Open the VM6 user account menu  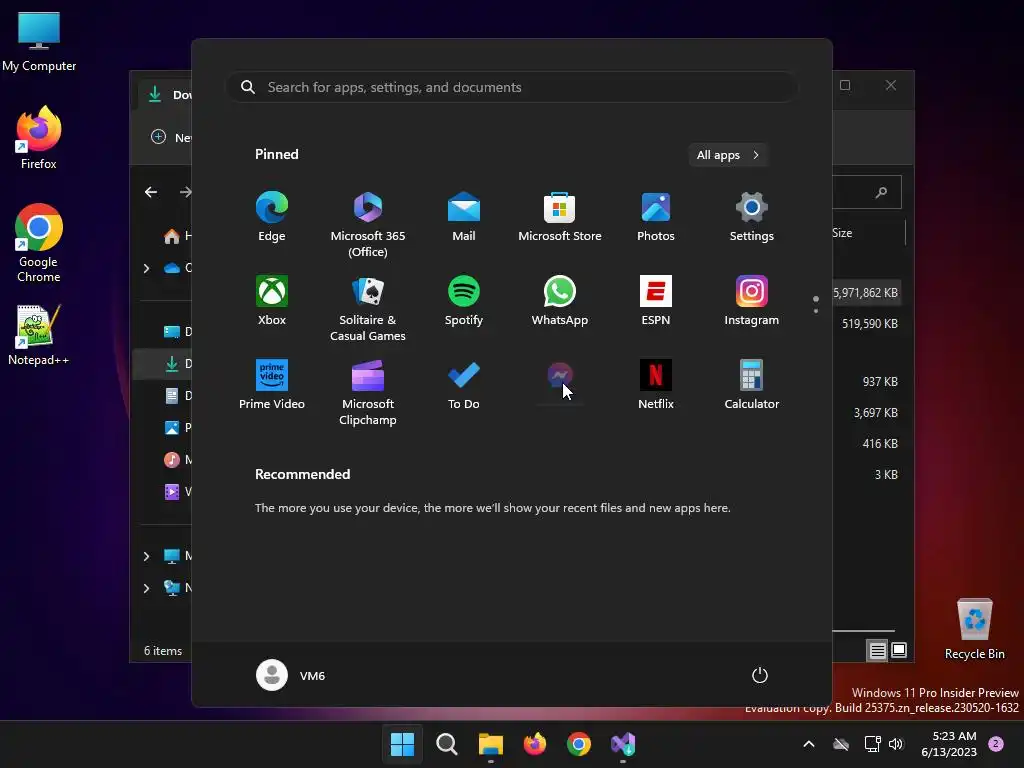click(x=291, y=675)
